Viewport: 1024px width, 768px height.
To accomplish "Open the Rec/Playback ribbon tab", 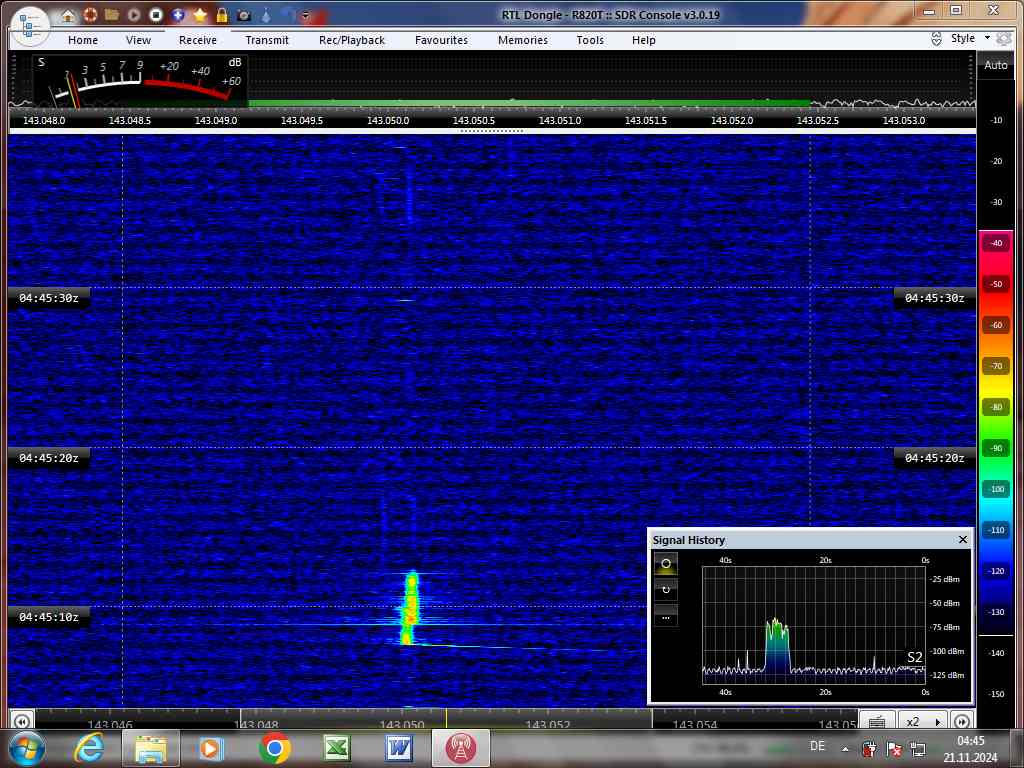I will 352,40.
